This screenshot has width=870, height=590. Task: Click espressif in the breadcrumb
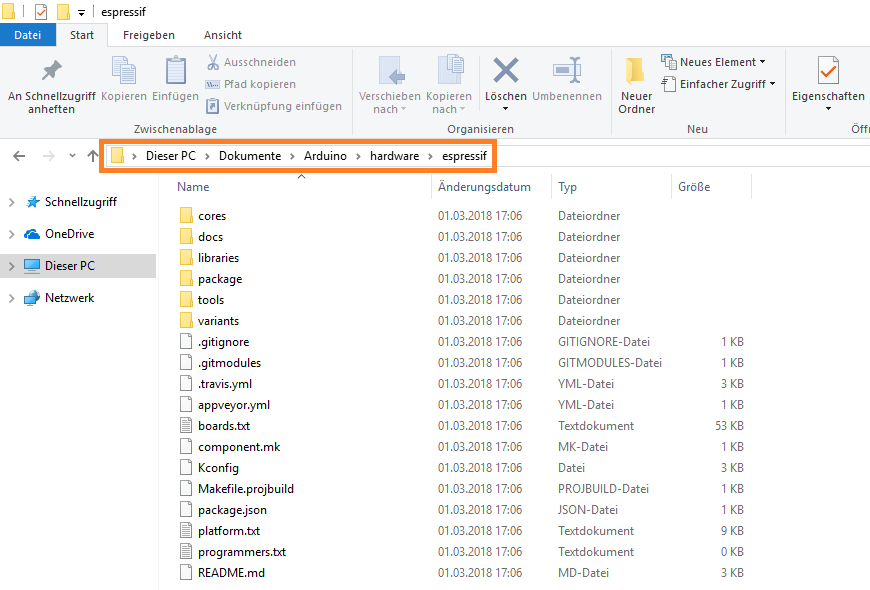coord(464,156)
